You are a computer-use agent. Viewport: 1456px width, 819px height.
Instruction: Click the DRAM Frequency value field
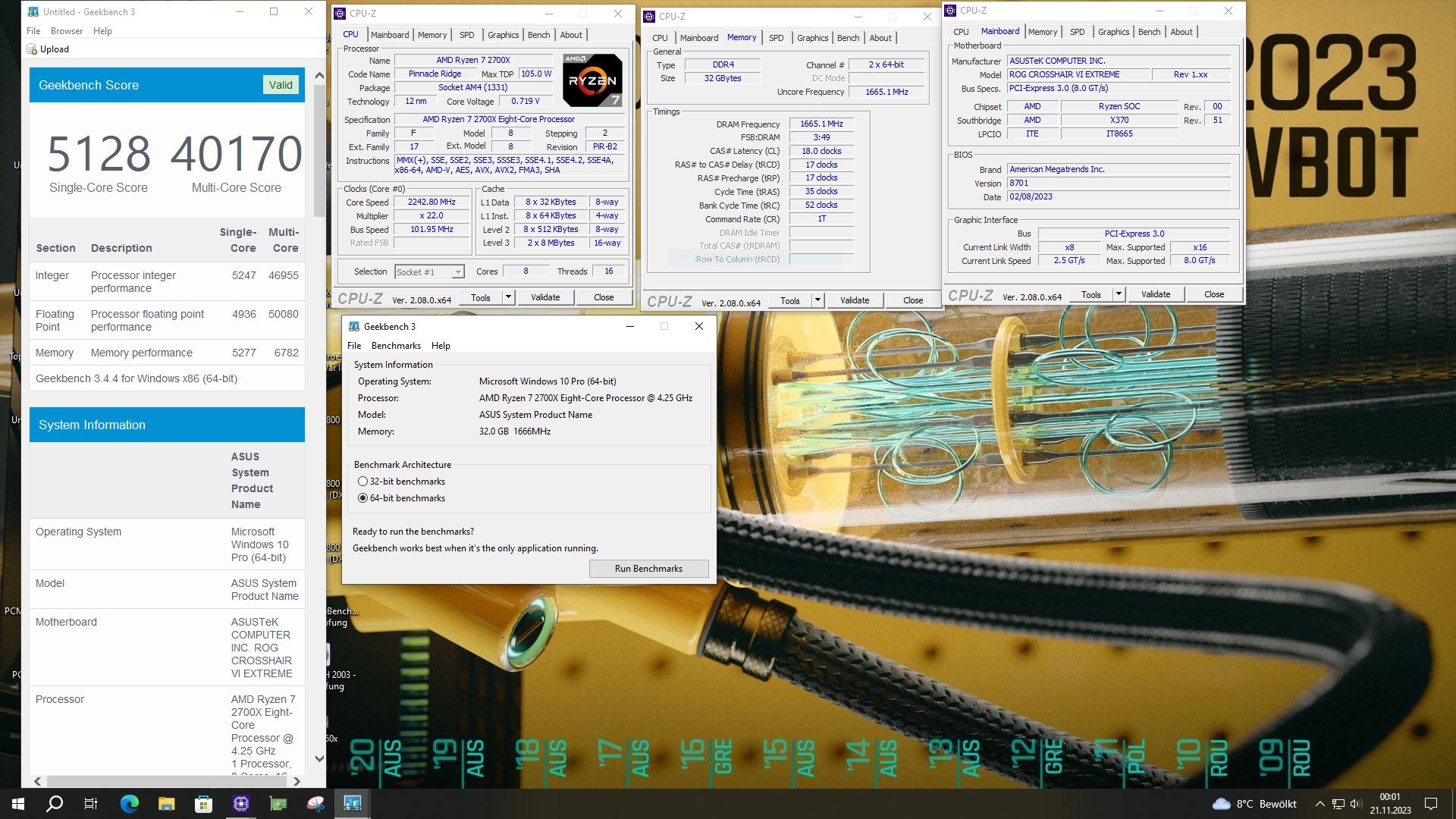pyautogui.click(x=821, y=124)
